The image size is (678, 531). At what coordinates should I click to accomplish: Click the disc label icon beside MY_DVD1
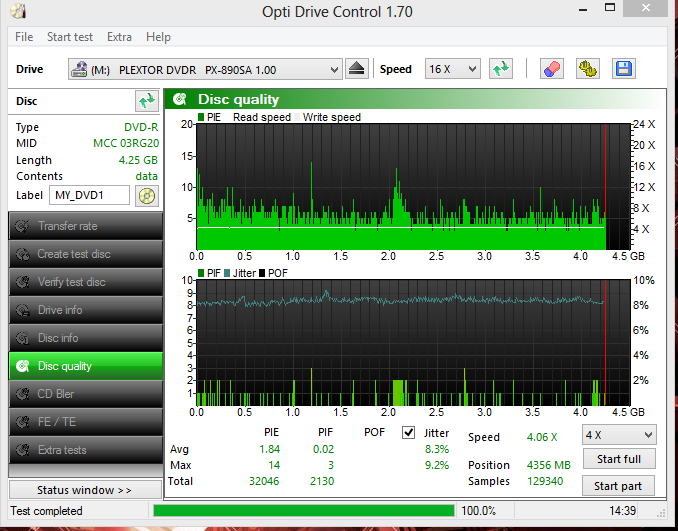pos(147,196)
